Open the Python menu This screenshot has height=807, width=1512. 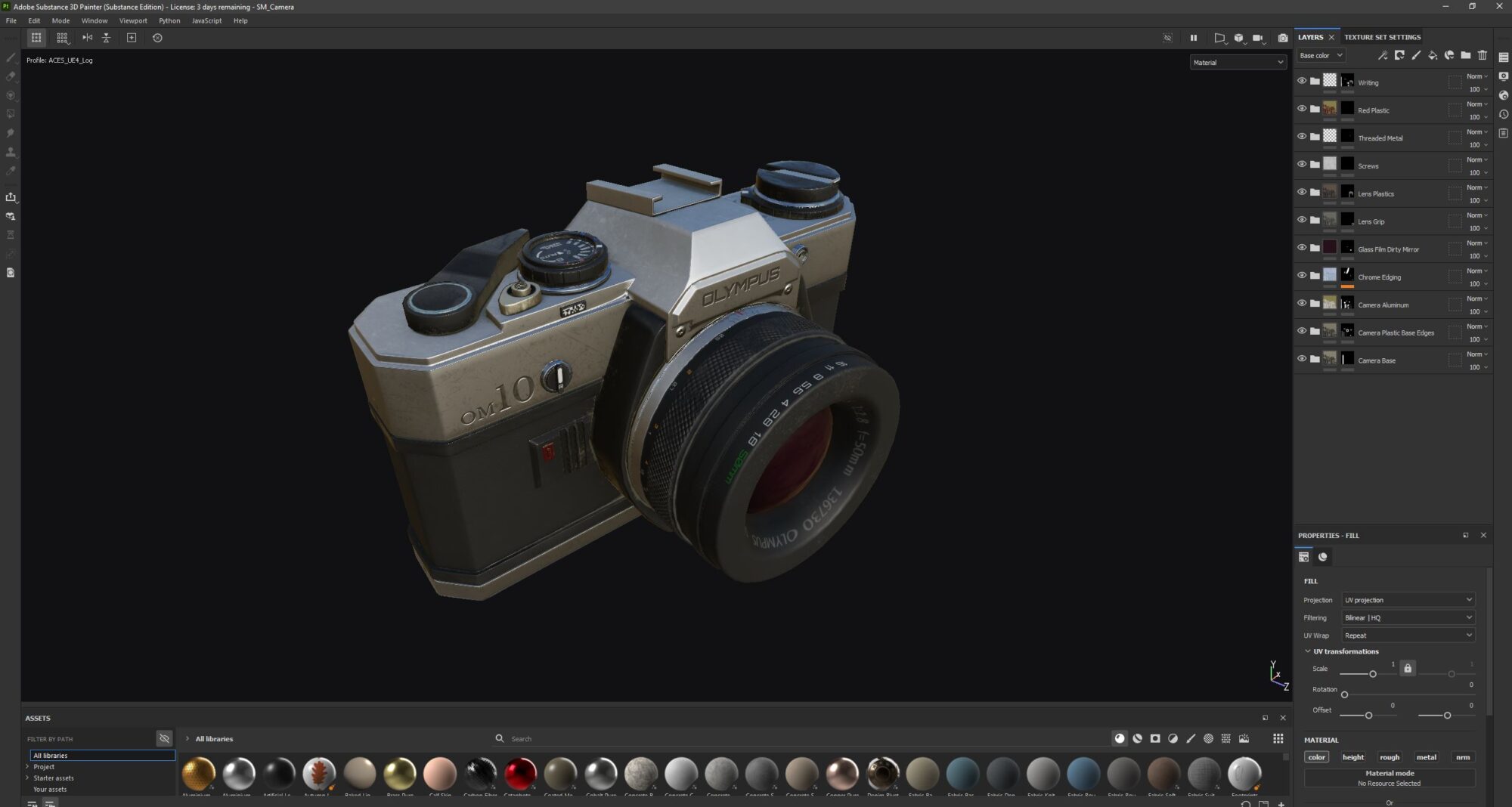click(169, 20)
